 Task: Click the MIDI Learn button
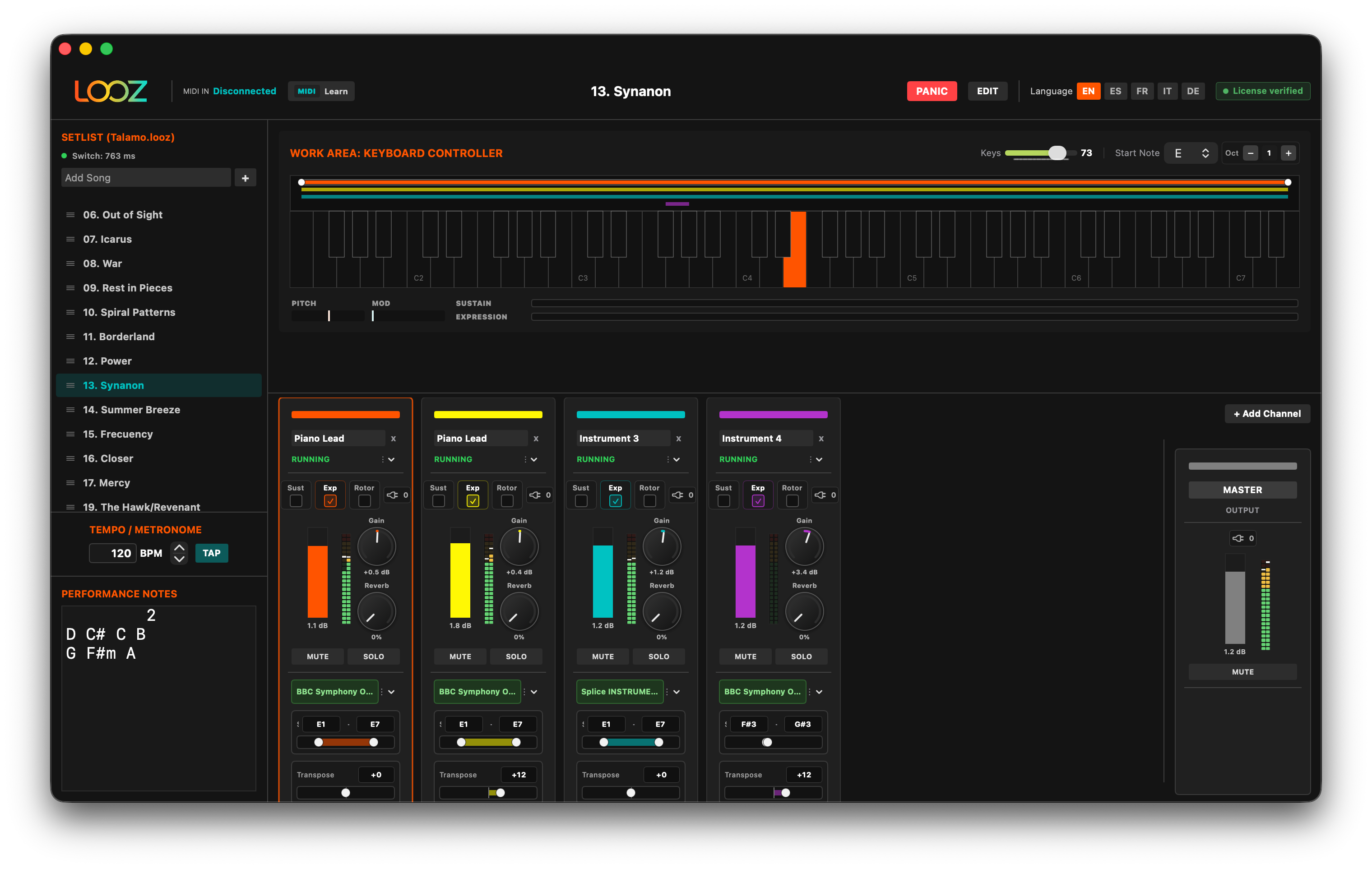(x=321, y=91)
